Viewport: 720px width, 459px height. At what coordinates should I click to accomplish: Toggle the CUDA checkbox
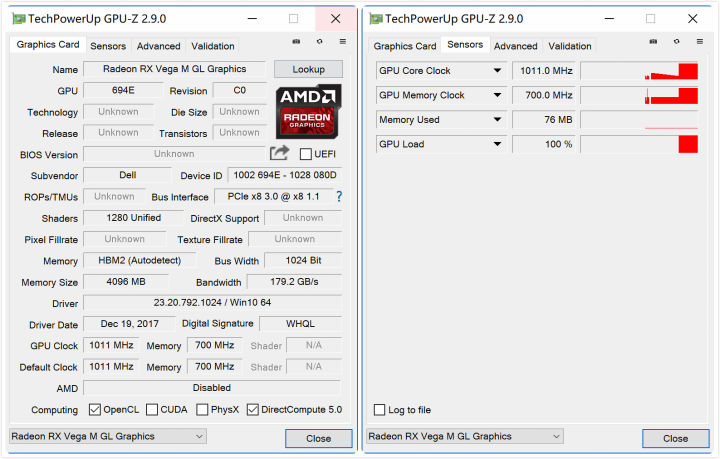pos(152,409)
